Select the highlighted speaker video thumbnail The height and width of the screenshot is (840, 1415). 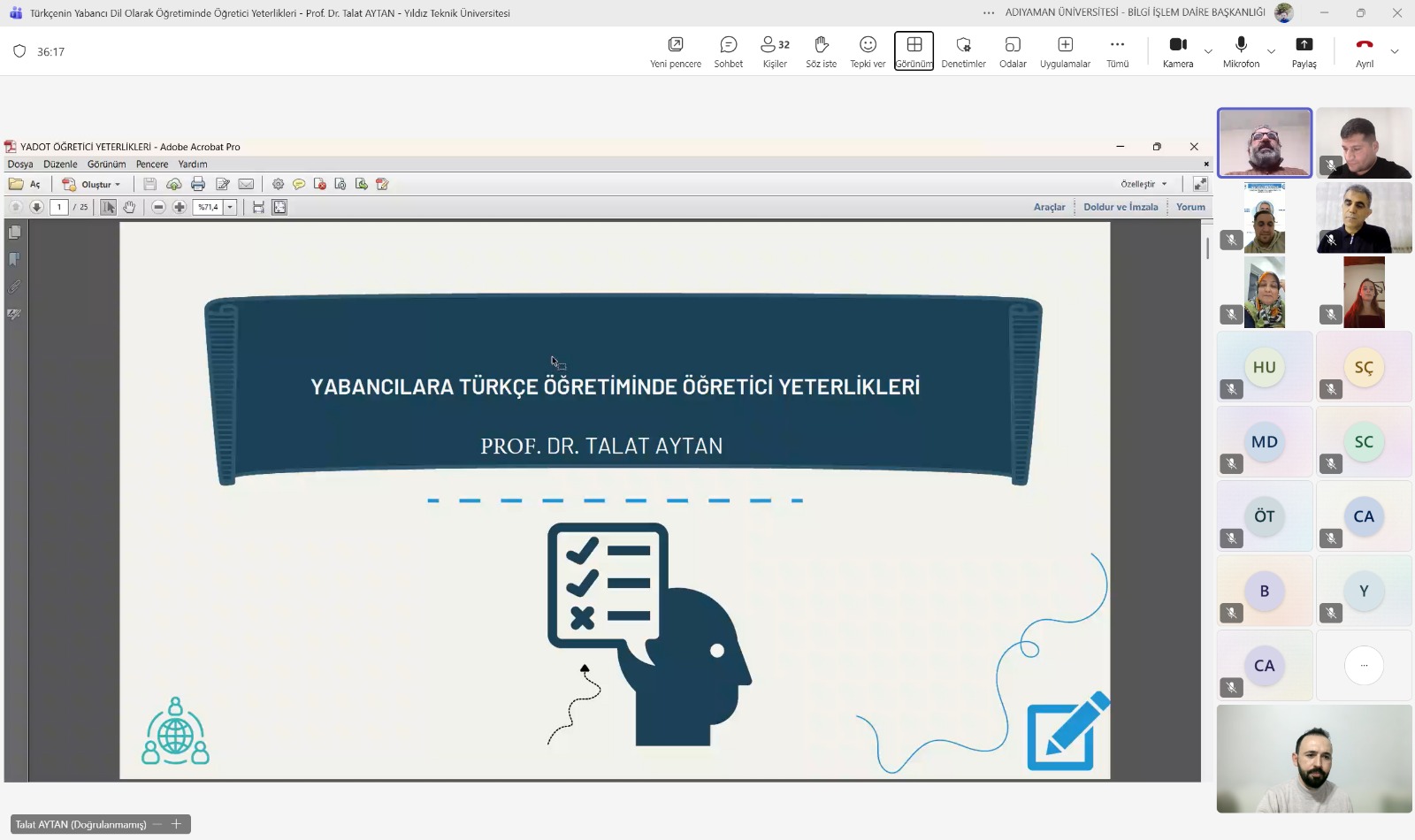[1265, 142]
